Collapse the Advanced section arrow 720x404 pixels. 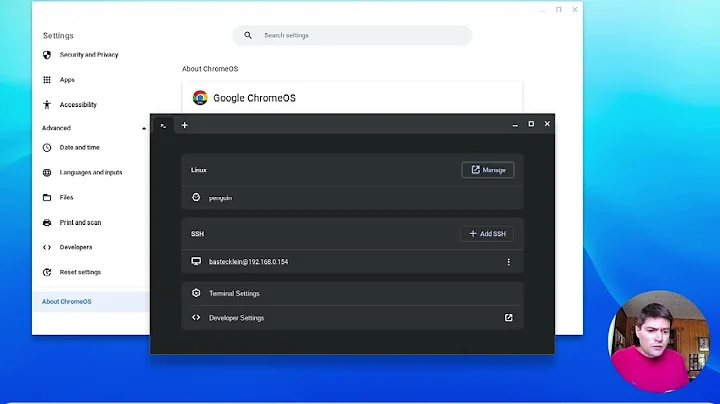[144, 129]
